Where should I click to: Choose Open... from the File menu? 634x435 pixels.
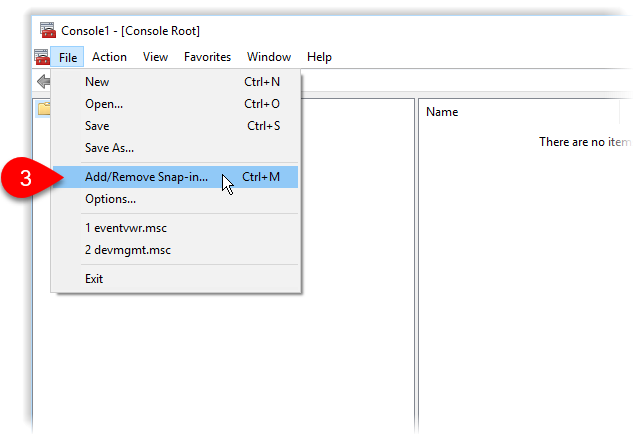tap(175, 104)
